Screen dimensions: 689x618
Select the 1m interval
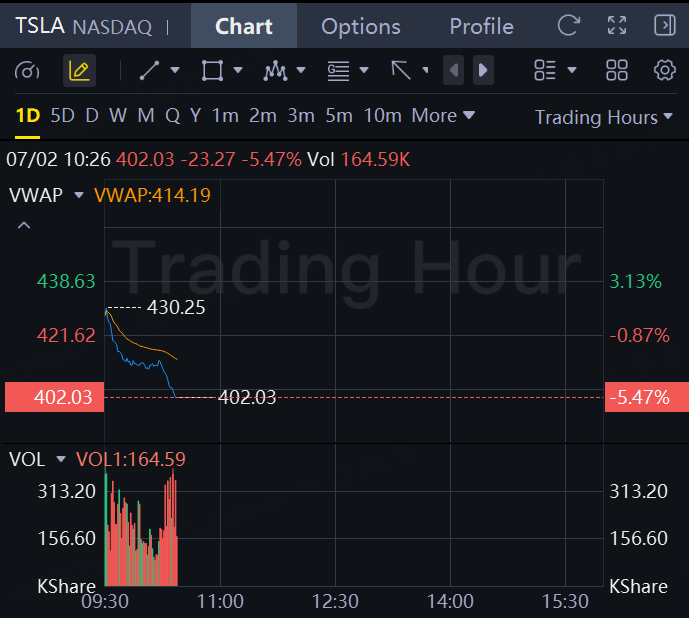coord(225,116)
